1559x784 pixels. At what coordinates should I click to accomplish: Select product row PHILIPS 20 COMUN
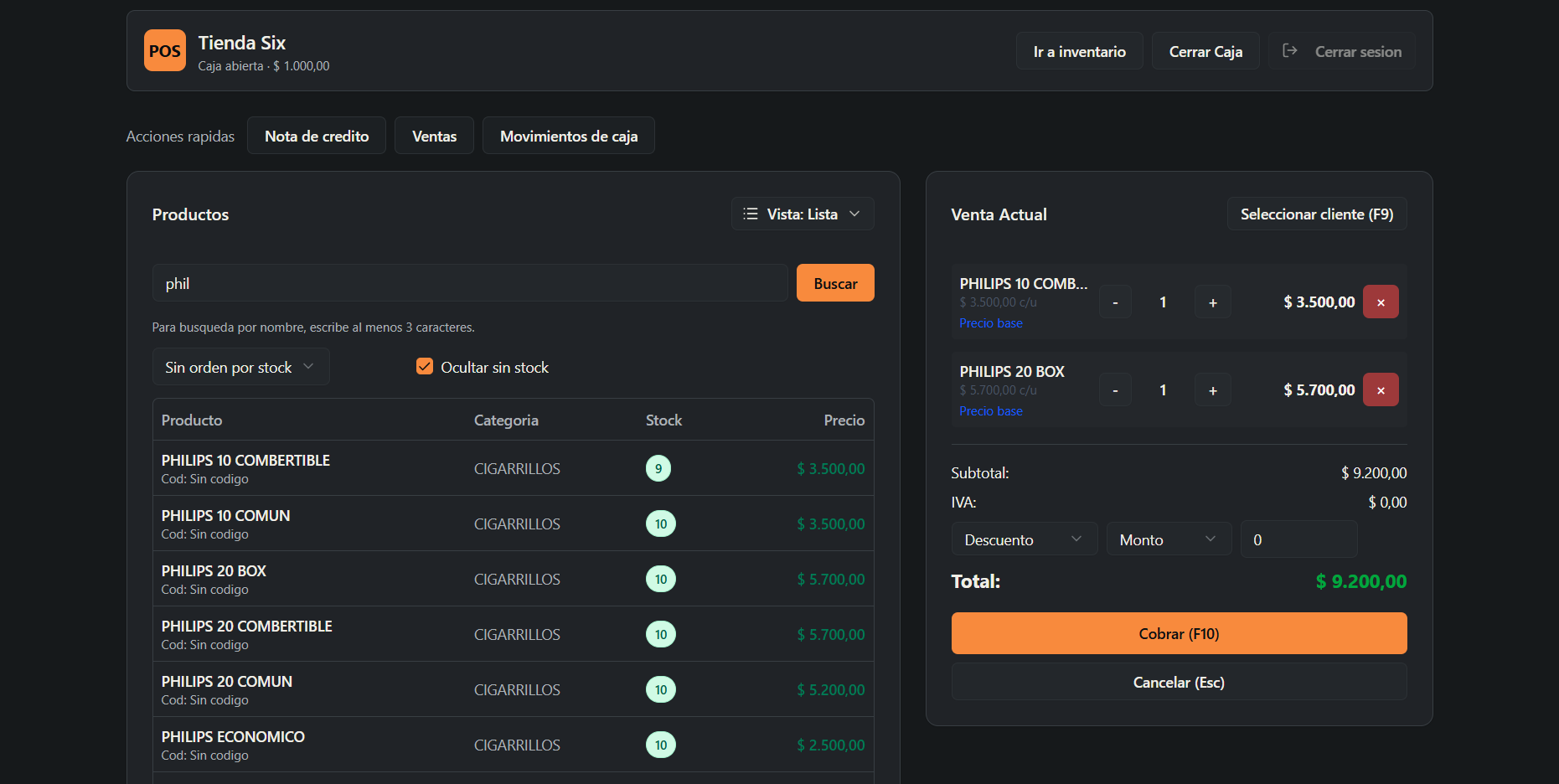(x=513, y=689)
